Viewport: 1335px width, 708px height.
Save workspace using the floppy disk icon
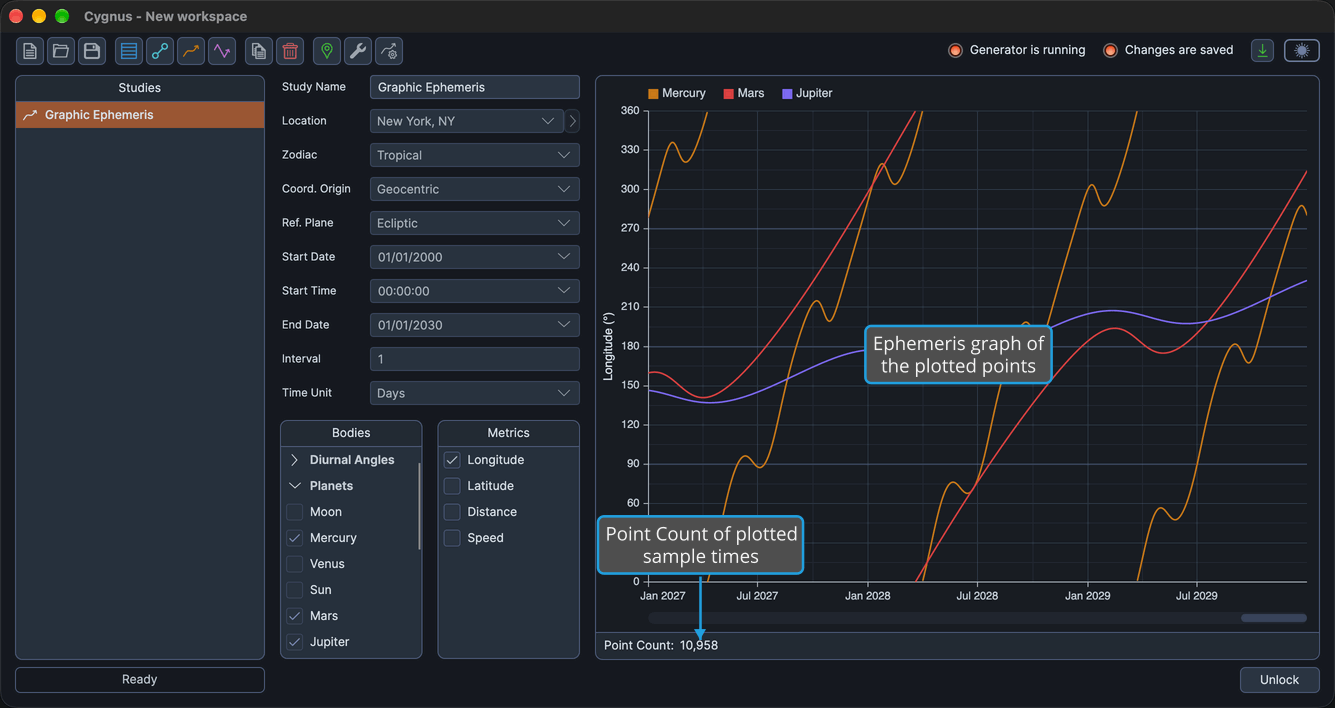[x=92, y=51]
